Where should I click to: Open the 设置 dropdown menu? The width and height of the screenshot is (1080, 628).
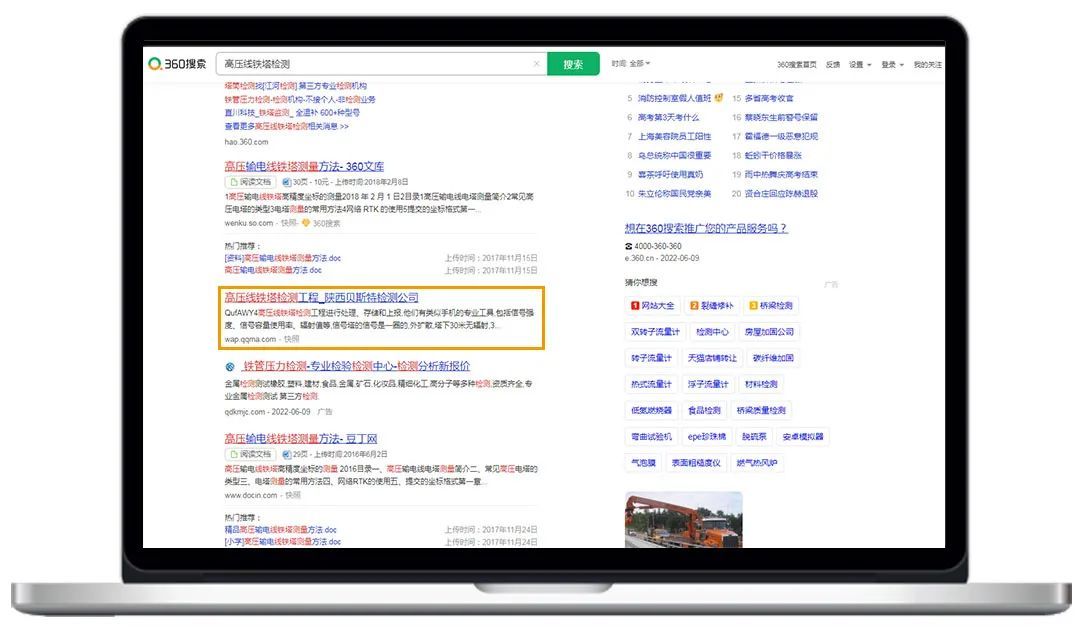(x=859, y=65)
